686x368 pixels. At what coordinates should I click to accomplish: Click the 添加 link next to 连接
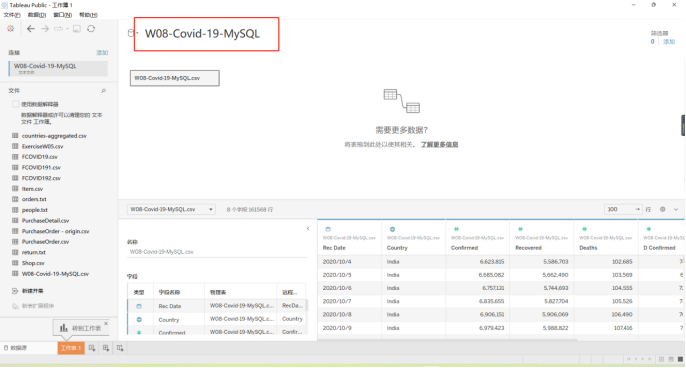(x=102, y=53)
